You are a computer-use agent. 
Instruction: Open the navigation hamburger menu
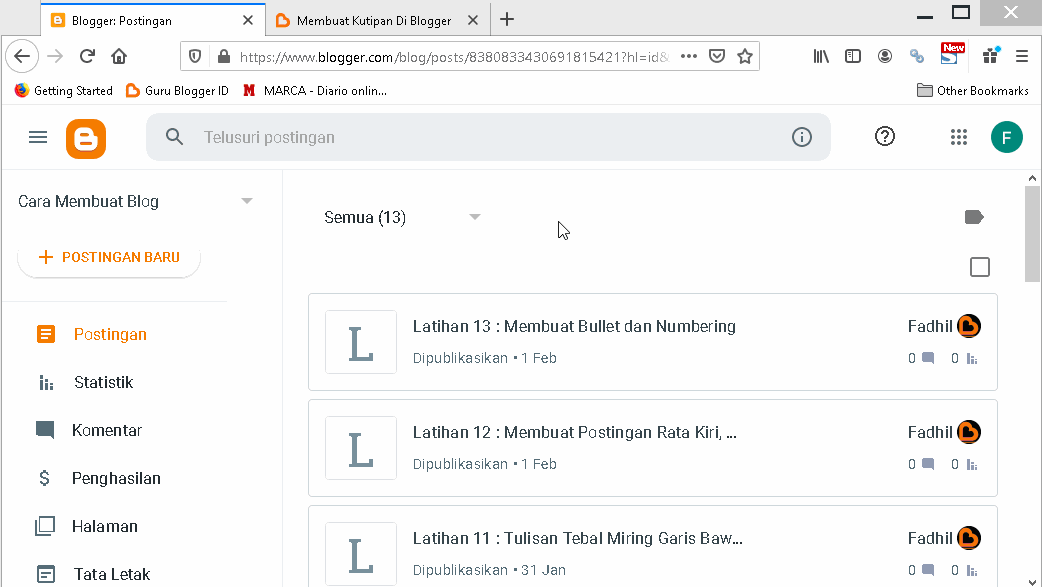coord(38,137)
